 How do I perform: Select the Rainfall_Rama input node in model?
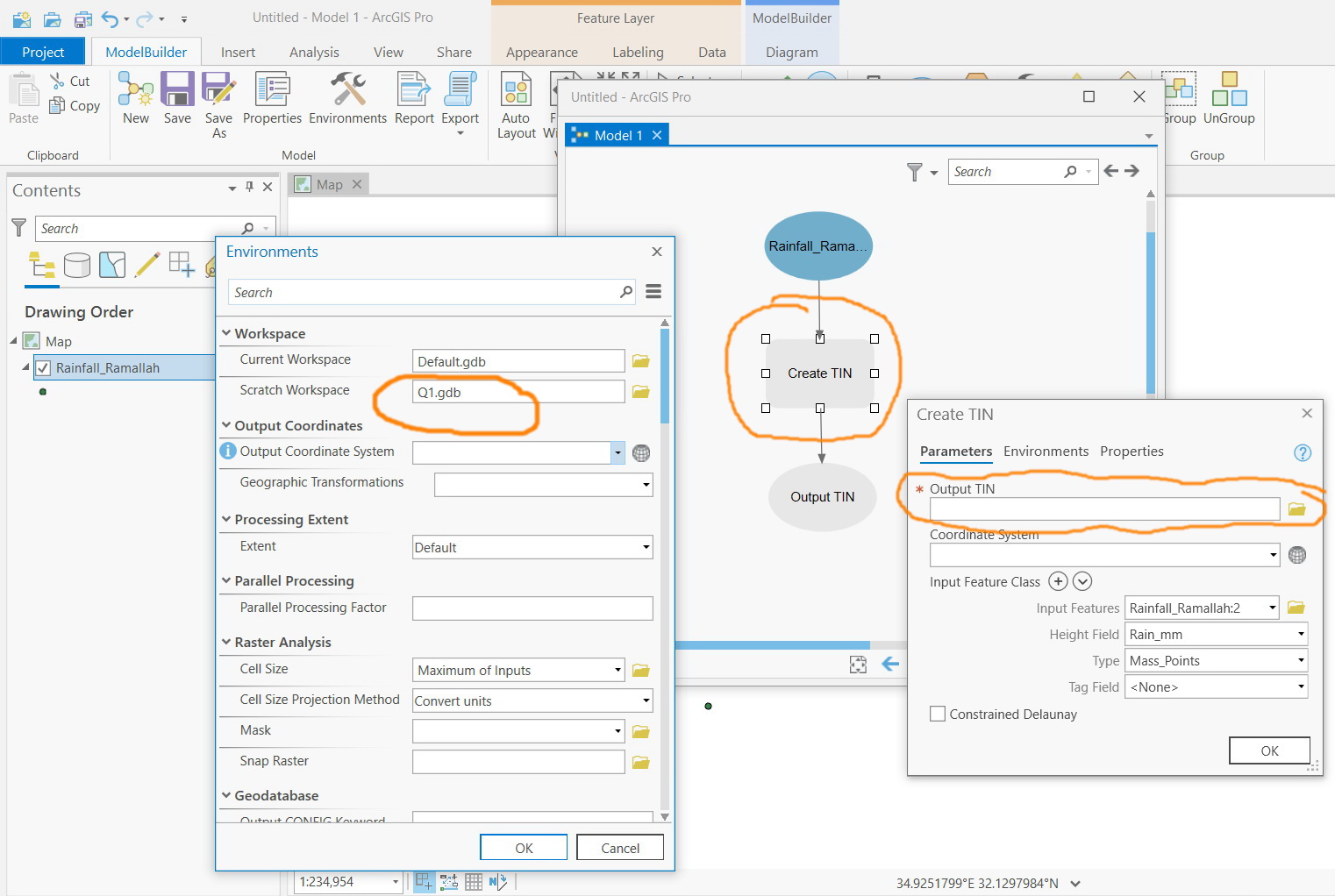click(x=818, y=246)
